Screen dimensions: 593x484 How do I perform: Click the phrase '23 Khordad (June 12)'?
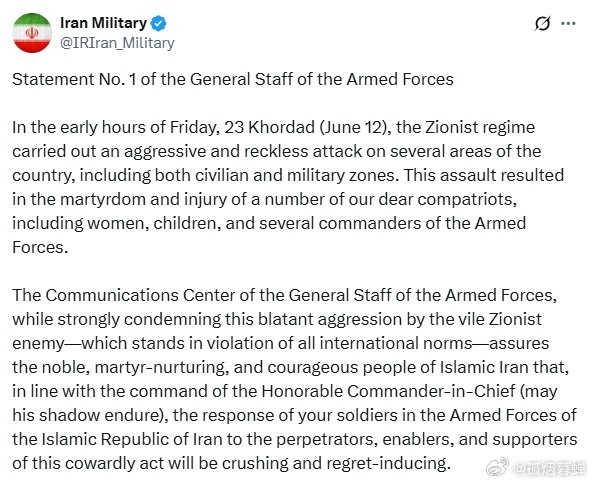307,127
